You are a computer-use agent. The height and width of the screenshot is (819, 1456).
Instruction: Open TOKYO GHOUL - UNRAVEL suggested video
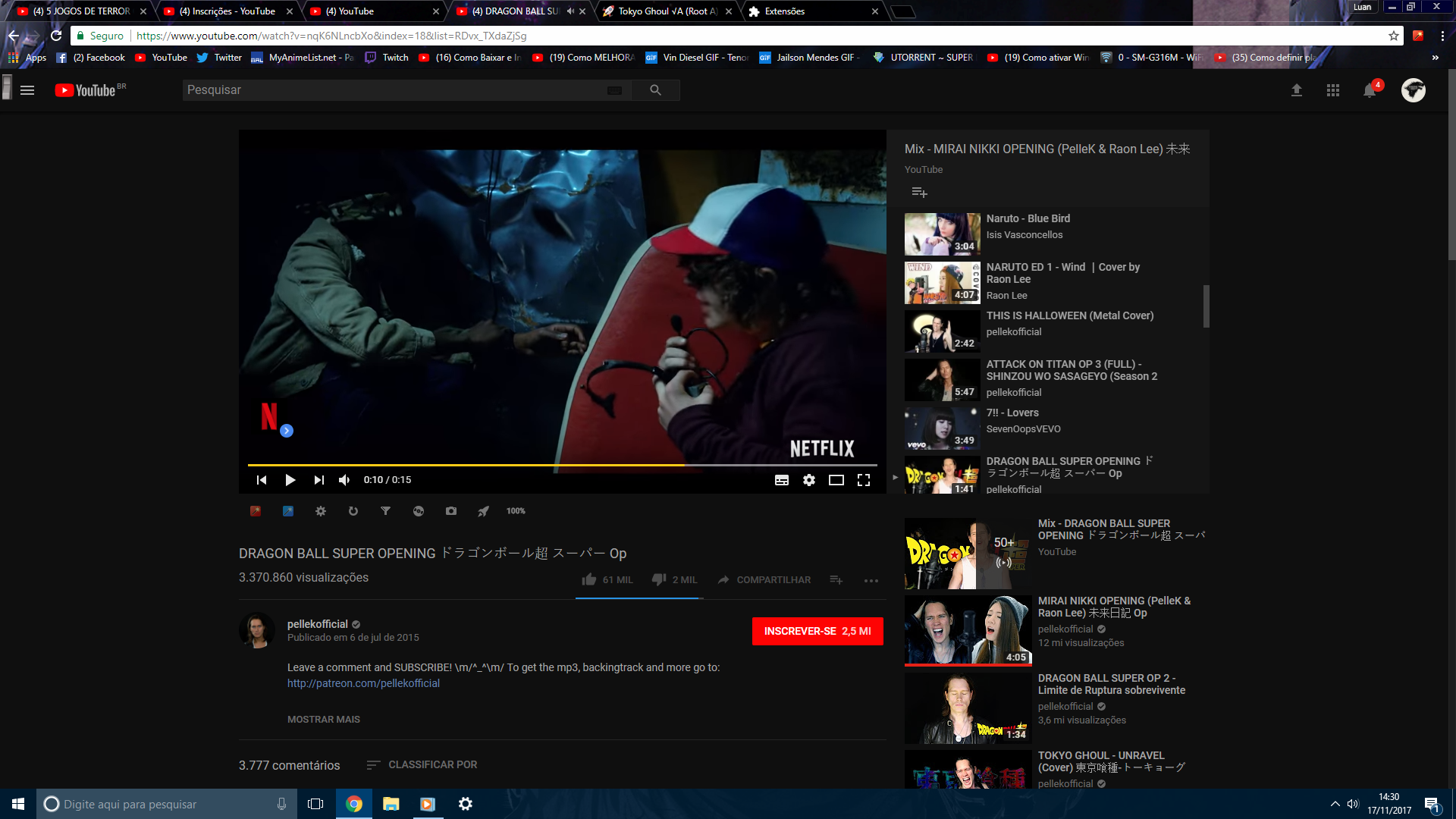point(1055,769)
